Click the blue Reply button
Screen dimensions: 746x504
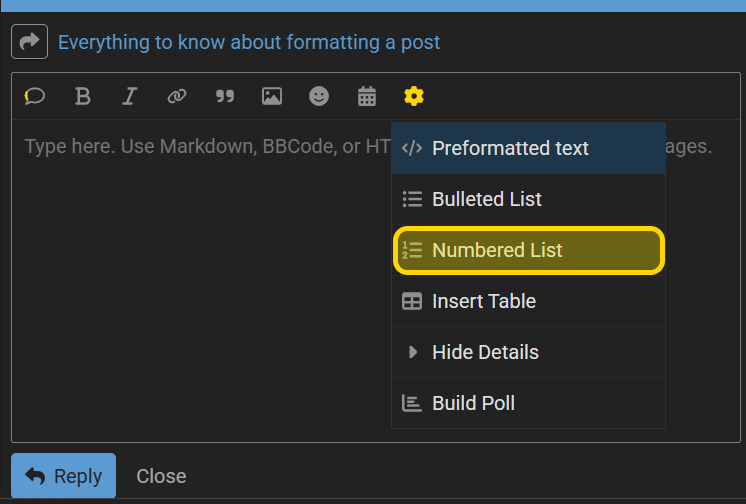click(63, 475)
